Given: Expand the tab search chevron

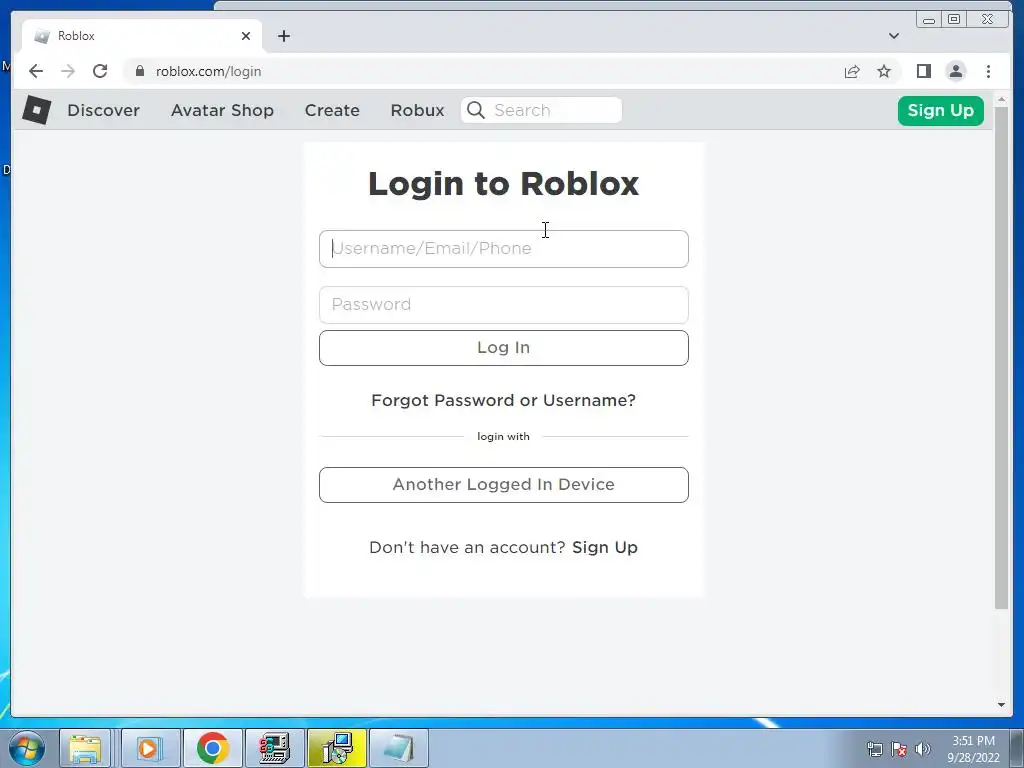Looking at the screenshot, I should click(x=893, y=36).
